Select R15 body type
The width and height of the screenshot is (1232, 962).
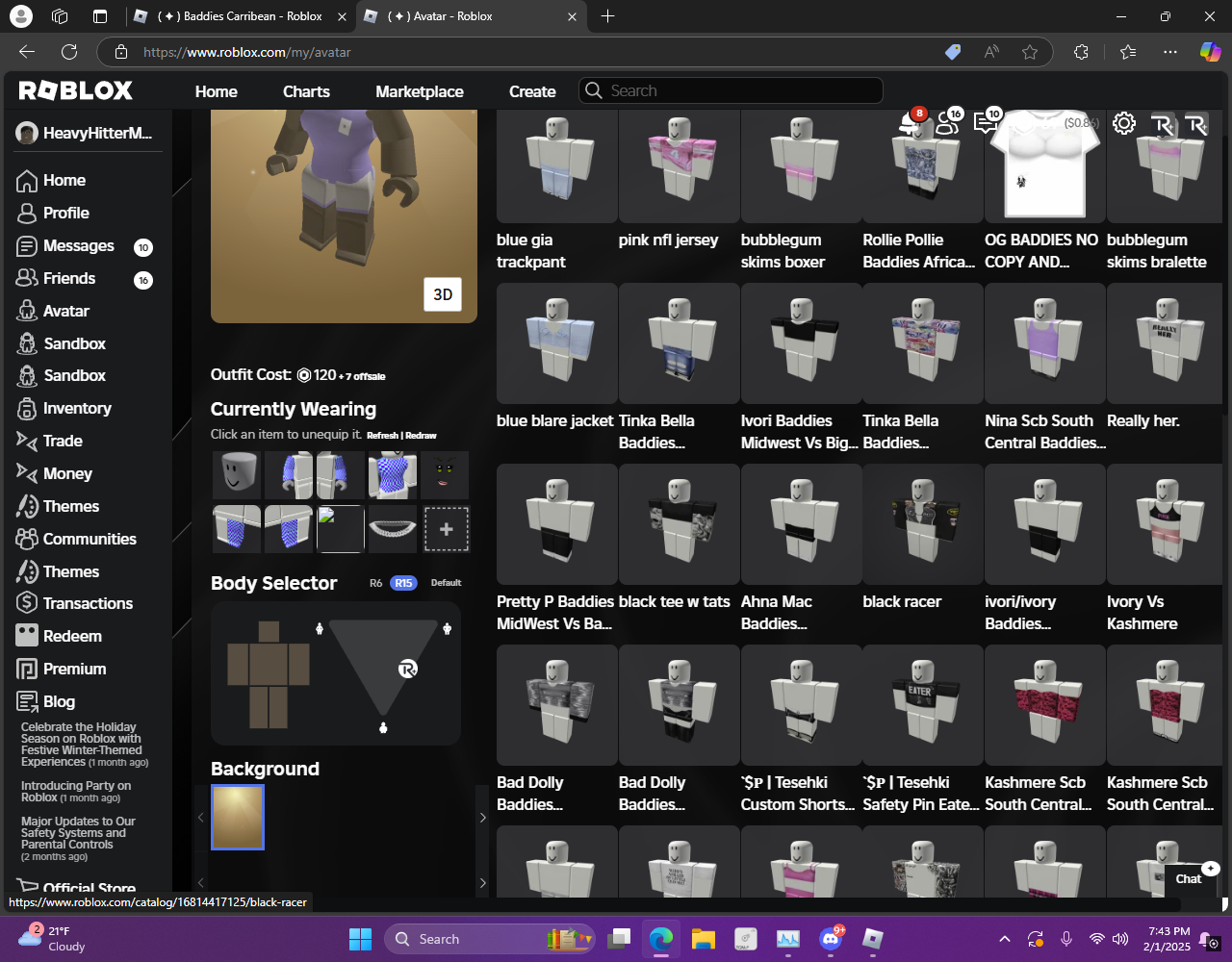[x=403, y=583]
